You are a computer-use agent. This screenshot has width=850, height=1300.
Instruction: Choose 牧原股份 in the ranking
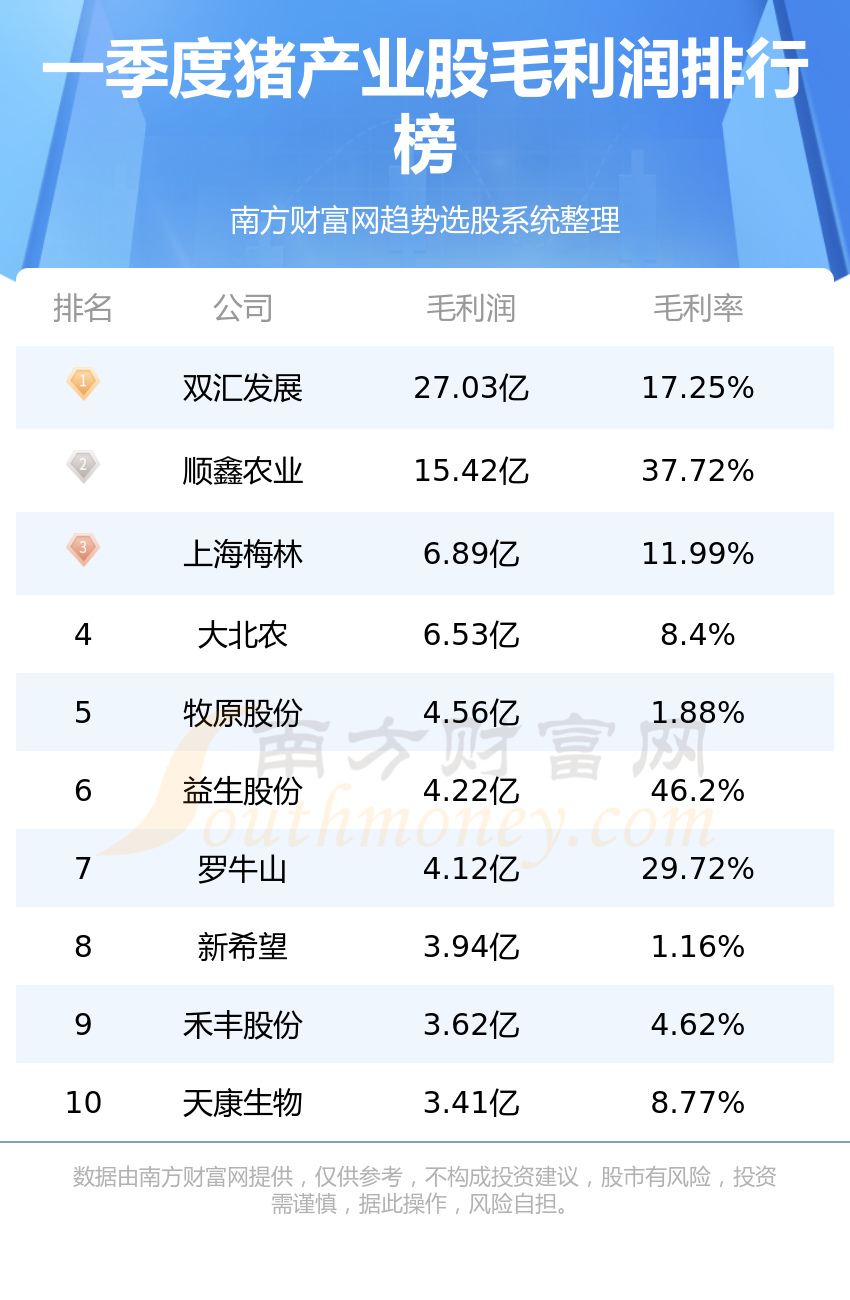243,713
